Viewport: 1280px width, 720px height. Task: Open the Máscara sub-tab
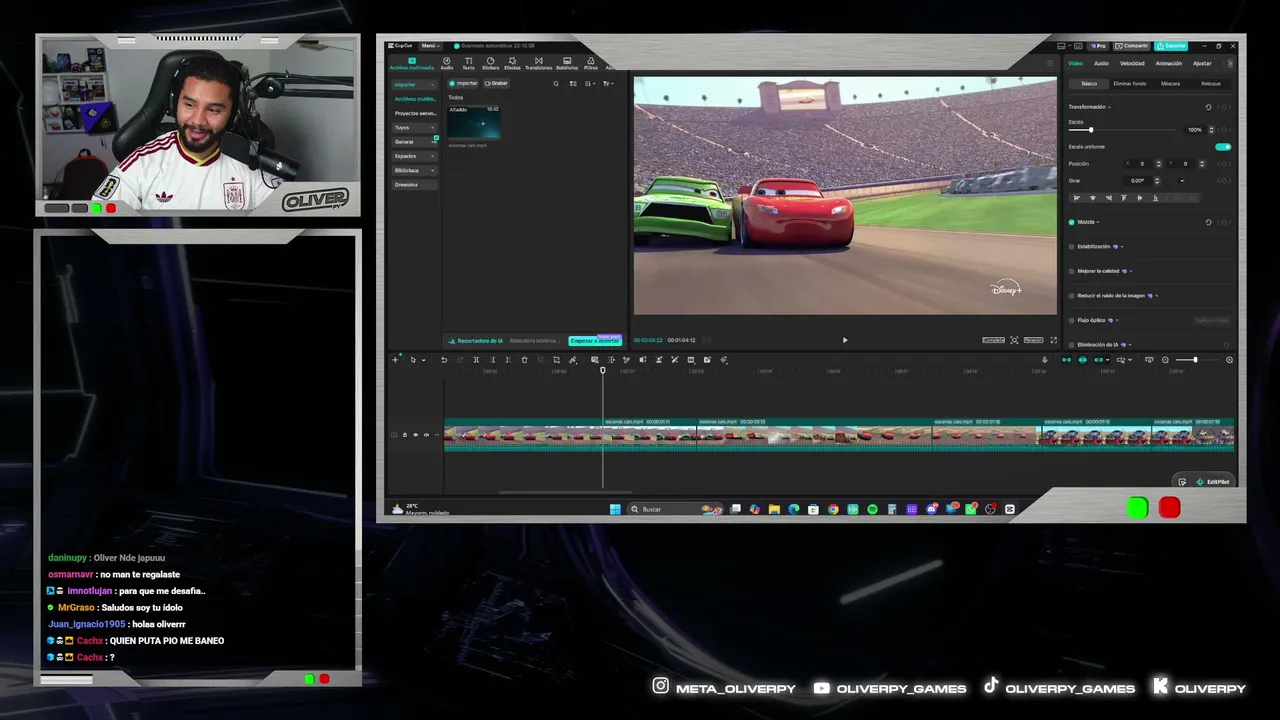pyautogui.click(x=1170, y=84)
